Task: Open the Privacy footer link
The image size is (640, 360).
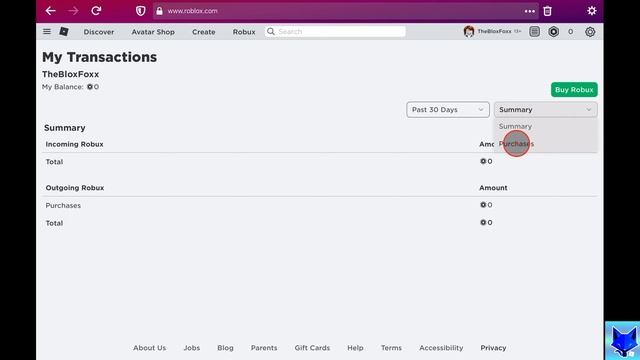Action: coord(493,348)
